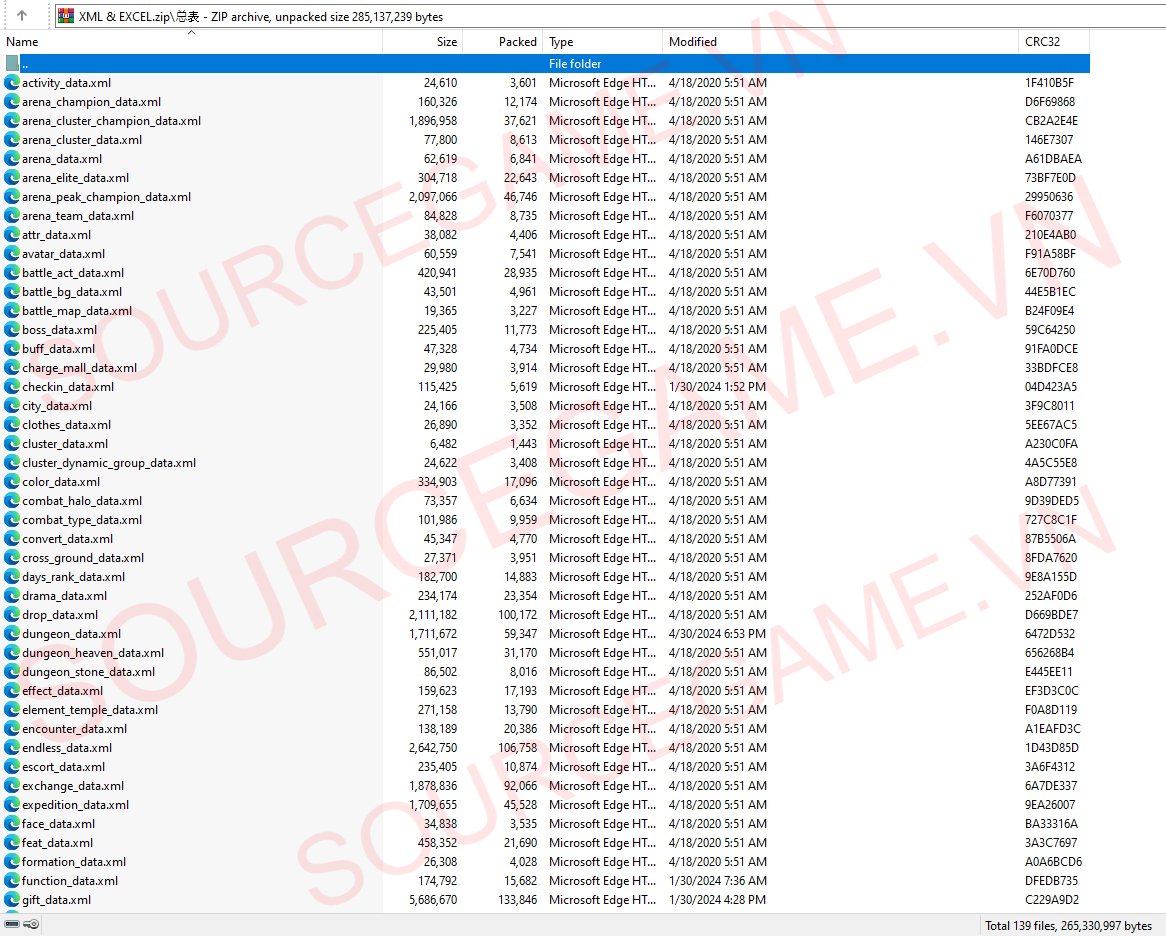Select the checkin_data.xml file row

click(68, 387)
